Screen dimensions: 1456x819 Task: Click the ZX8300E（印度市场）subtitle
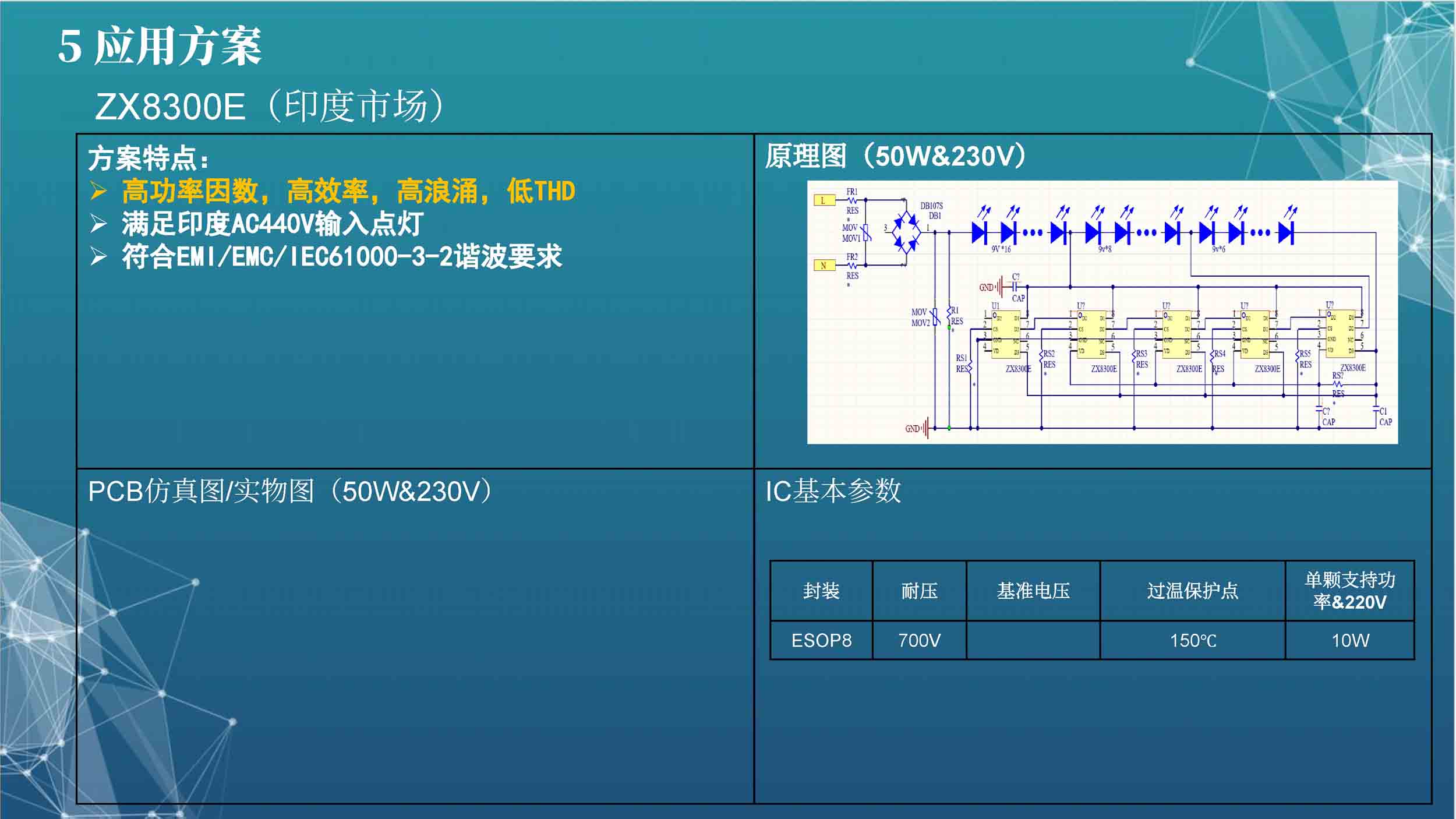pyautogui.click(x=270, y=106)
